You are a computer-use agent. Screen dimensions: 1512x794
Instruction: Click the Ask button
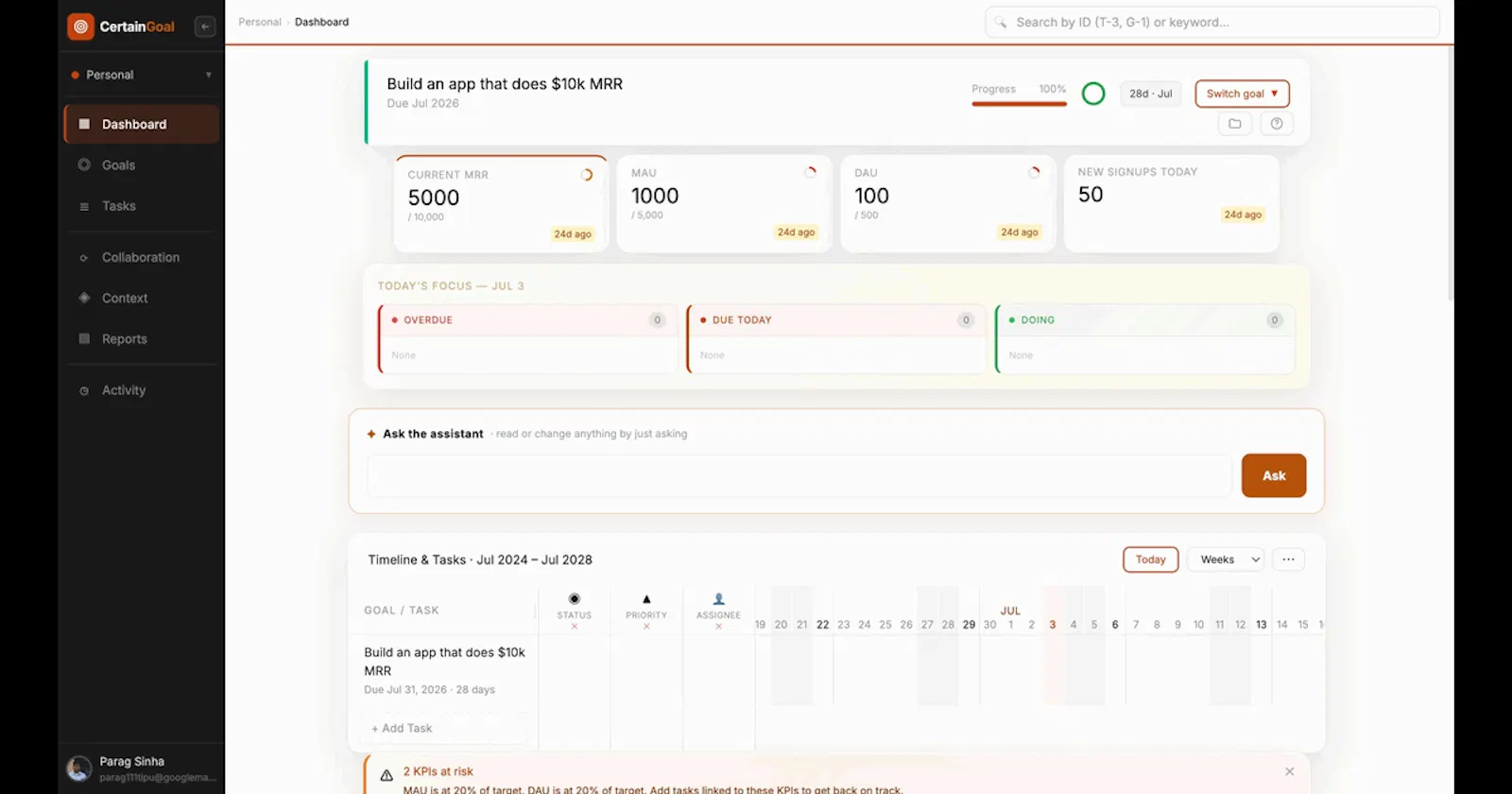tap(1274, 475)
